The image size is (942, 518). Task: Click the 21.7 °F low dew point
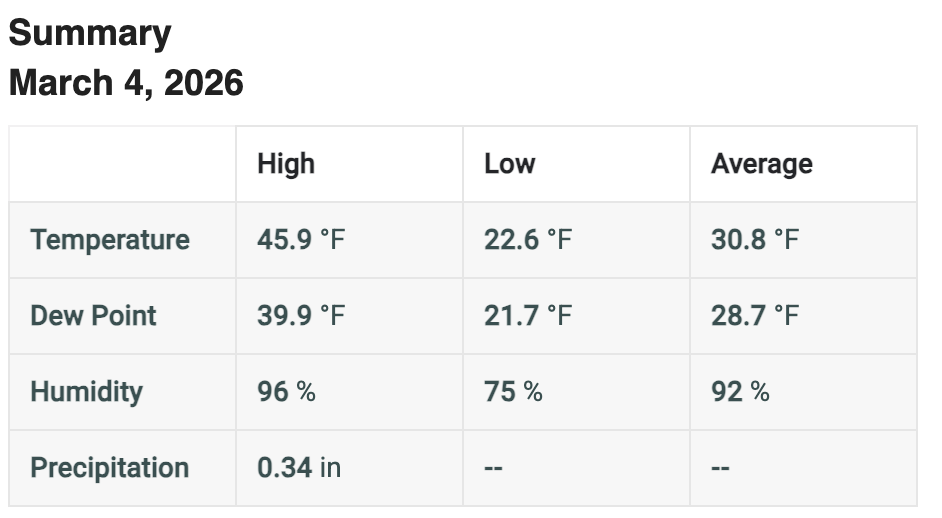coord(528,316)
